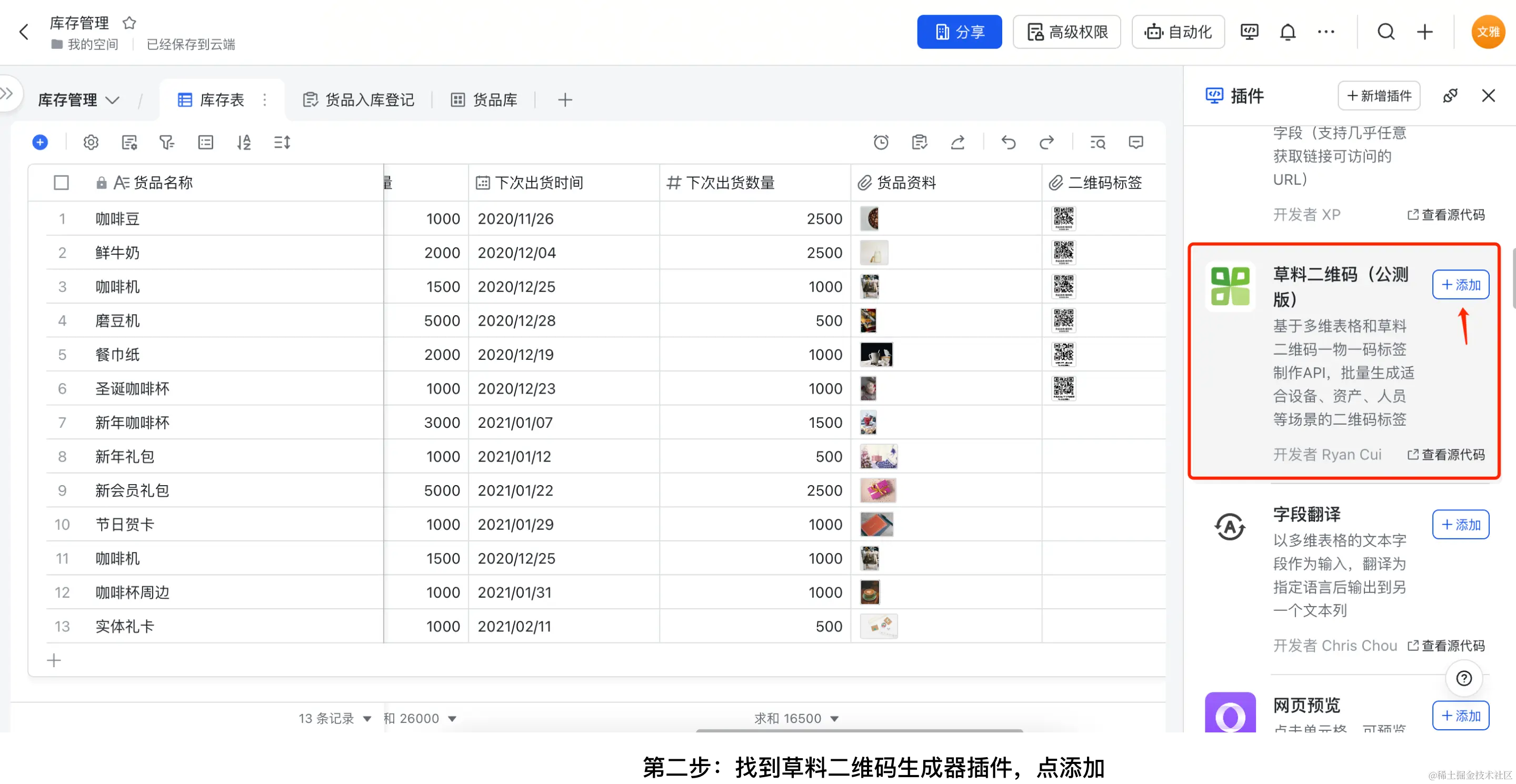Open search within table records icon
This screenshot has height=784, width=1516.
click(x=1097, y=142)
